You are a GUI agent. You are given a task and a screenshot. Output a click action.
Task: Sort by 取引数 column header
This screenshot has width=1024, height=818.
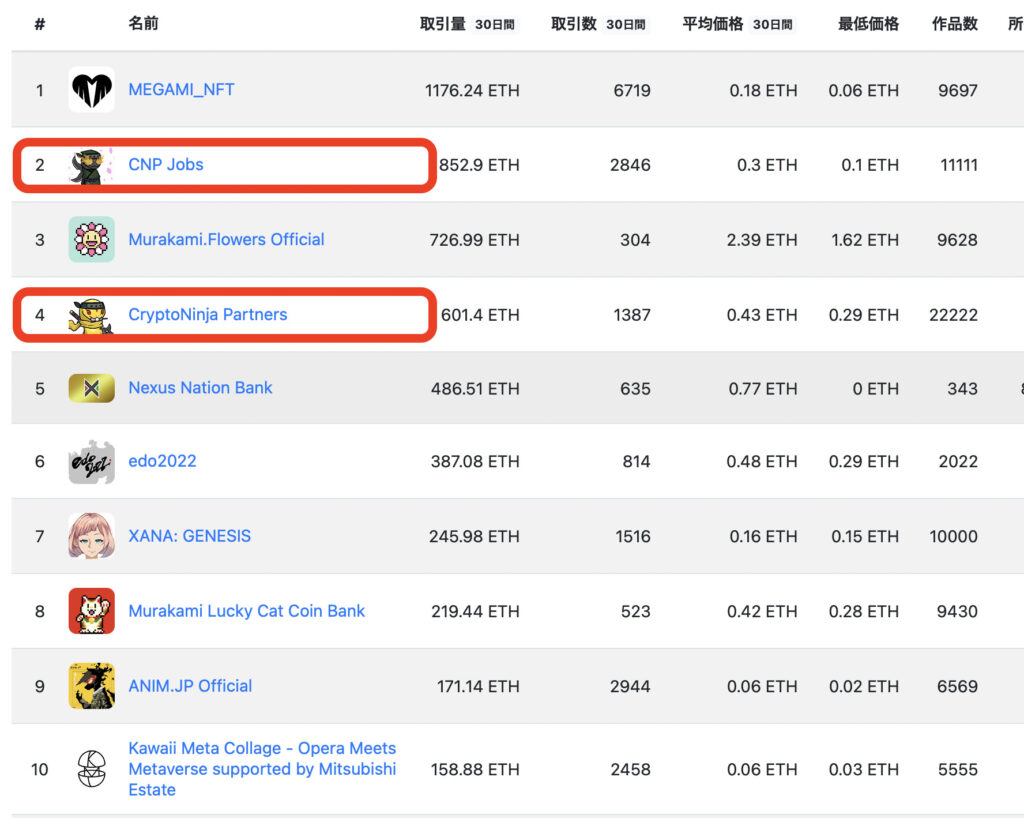(573, 24)
